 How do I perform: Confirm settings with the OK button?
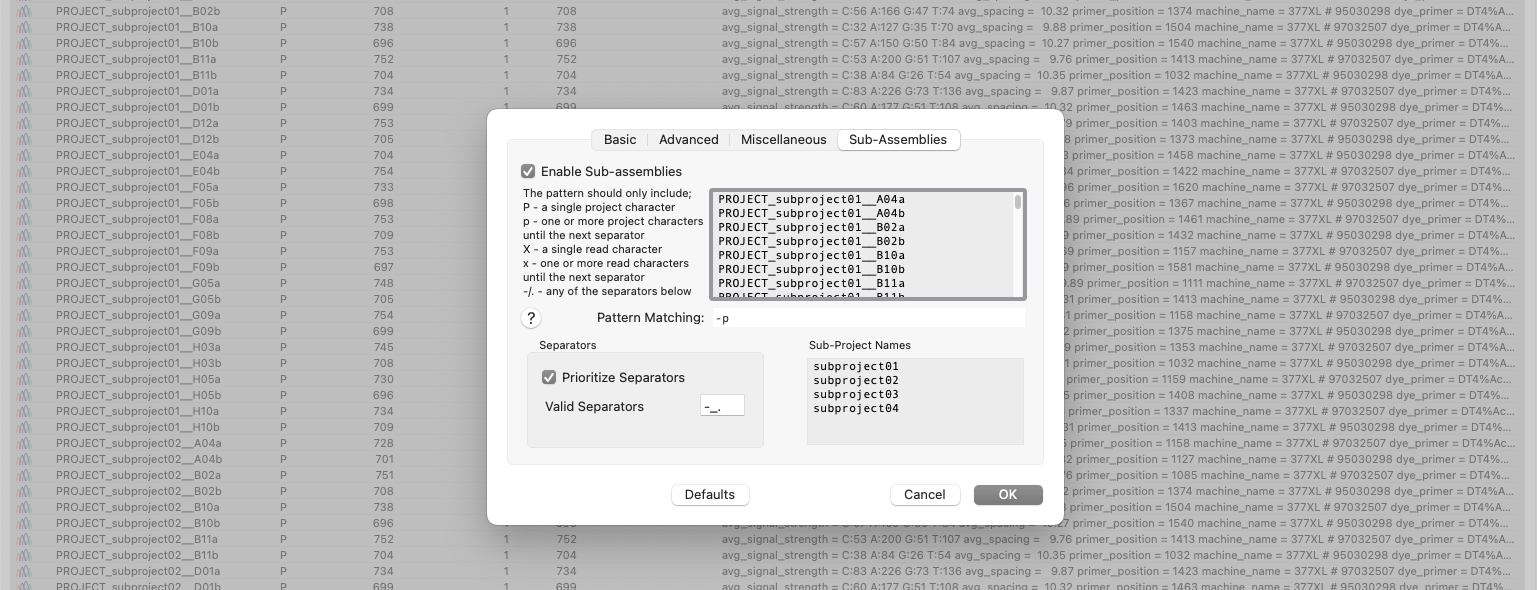point(1007,494)
